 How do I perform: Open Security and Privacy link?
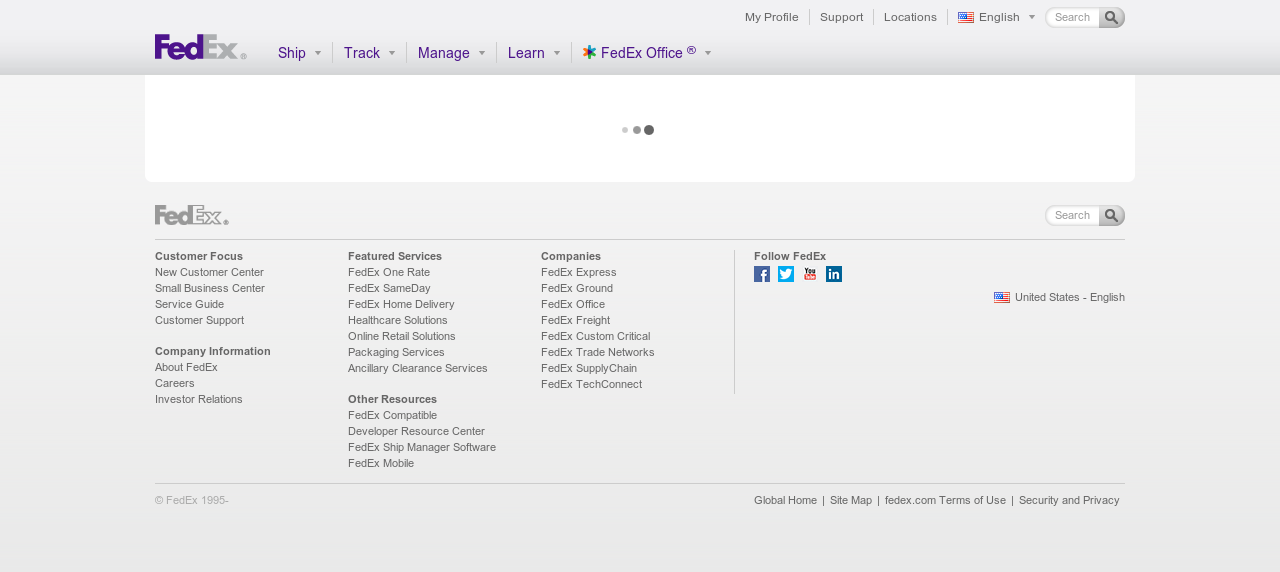click(1069, 500)
